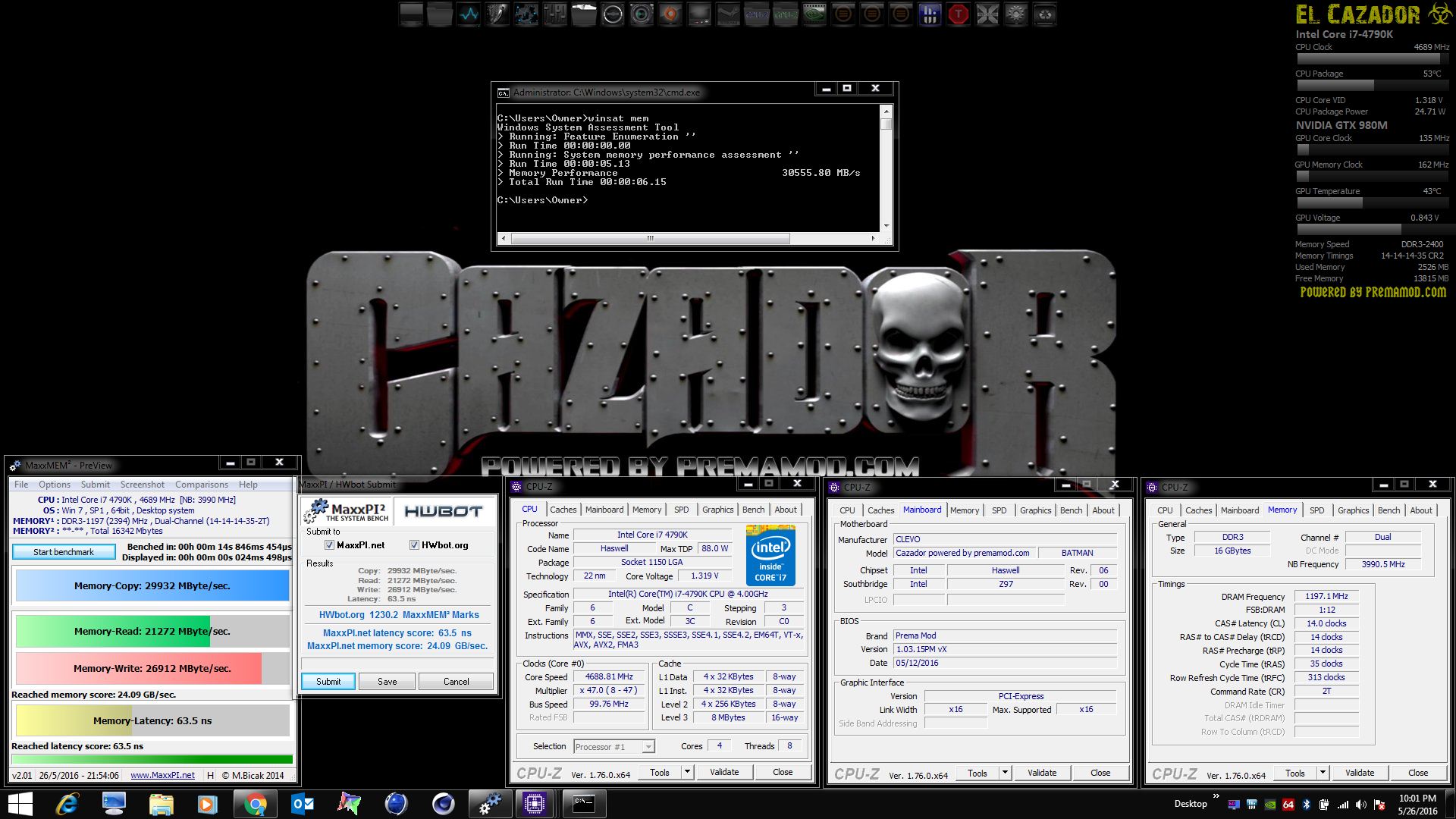Click the taskbar clock showing 10:01 PM

point(1417,804)
